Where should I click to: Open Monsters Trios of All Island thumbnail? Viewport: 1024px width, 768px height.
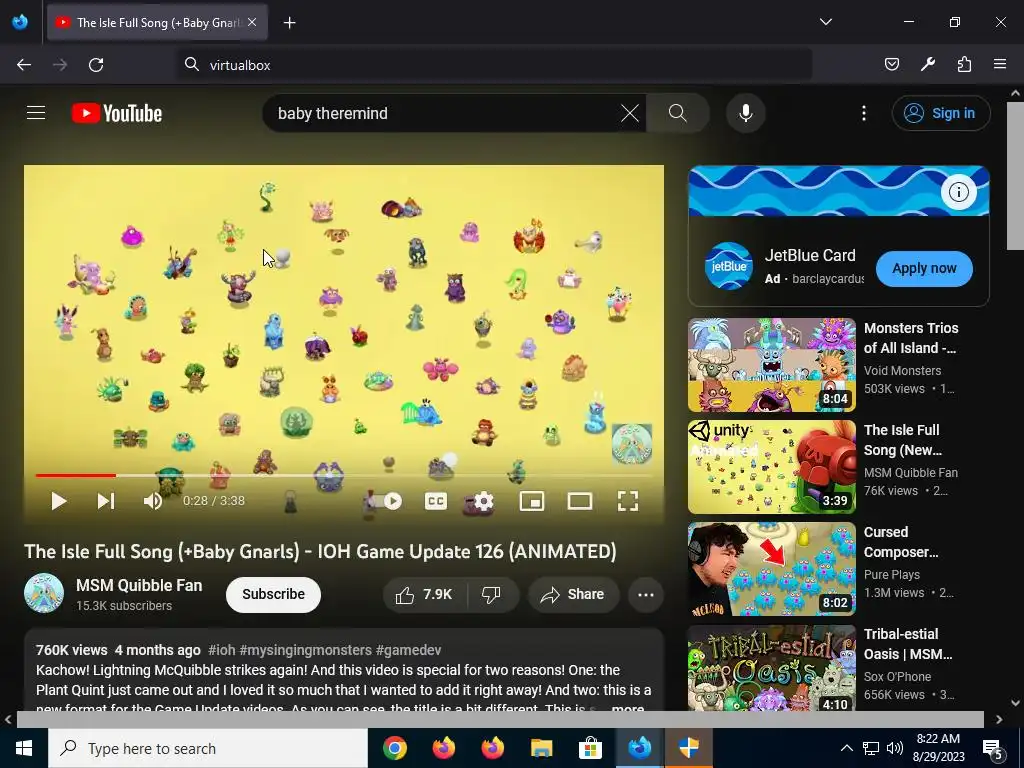(x=771, y=365)
